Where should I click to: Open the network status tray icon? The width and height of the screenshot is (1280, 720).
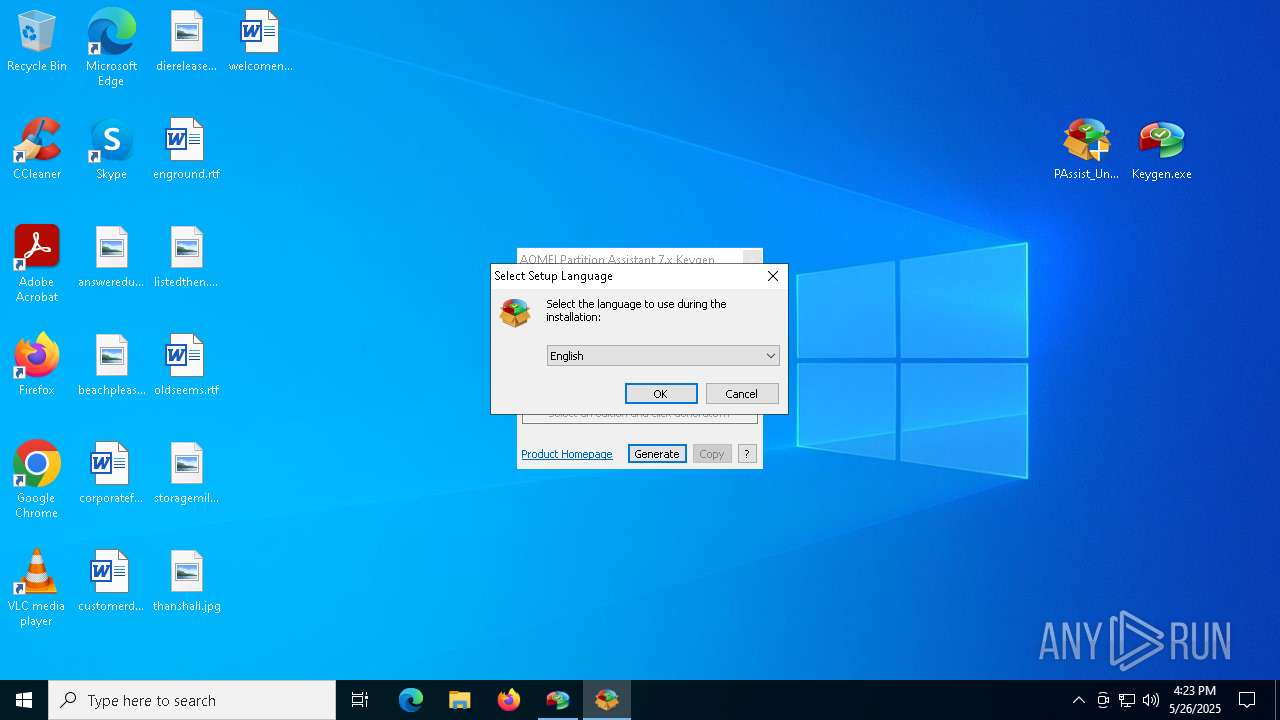(x=1127, y=700)
